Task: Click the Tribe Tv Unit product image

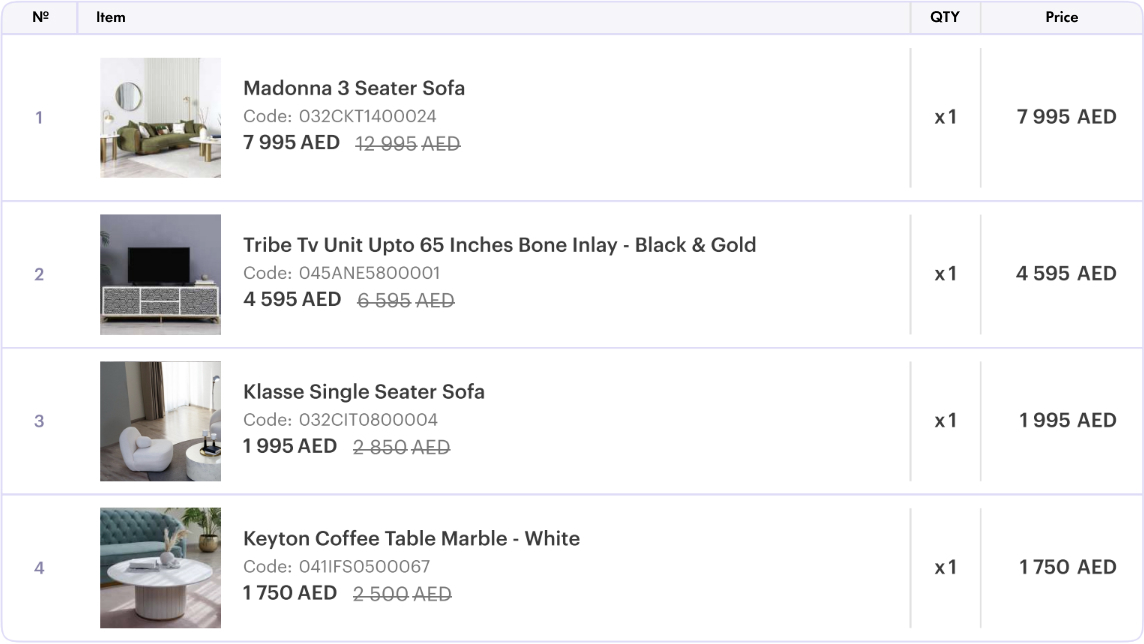Action: pyautogui.click(x=160, y=274)
